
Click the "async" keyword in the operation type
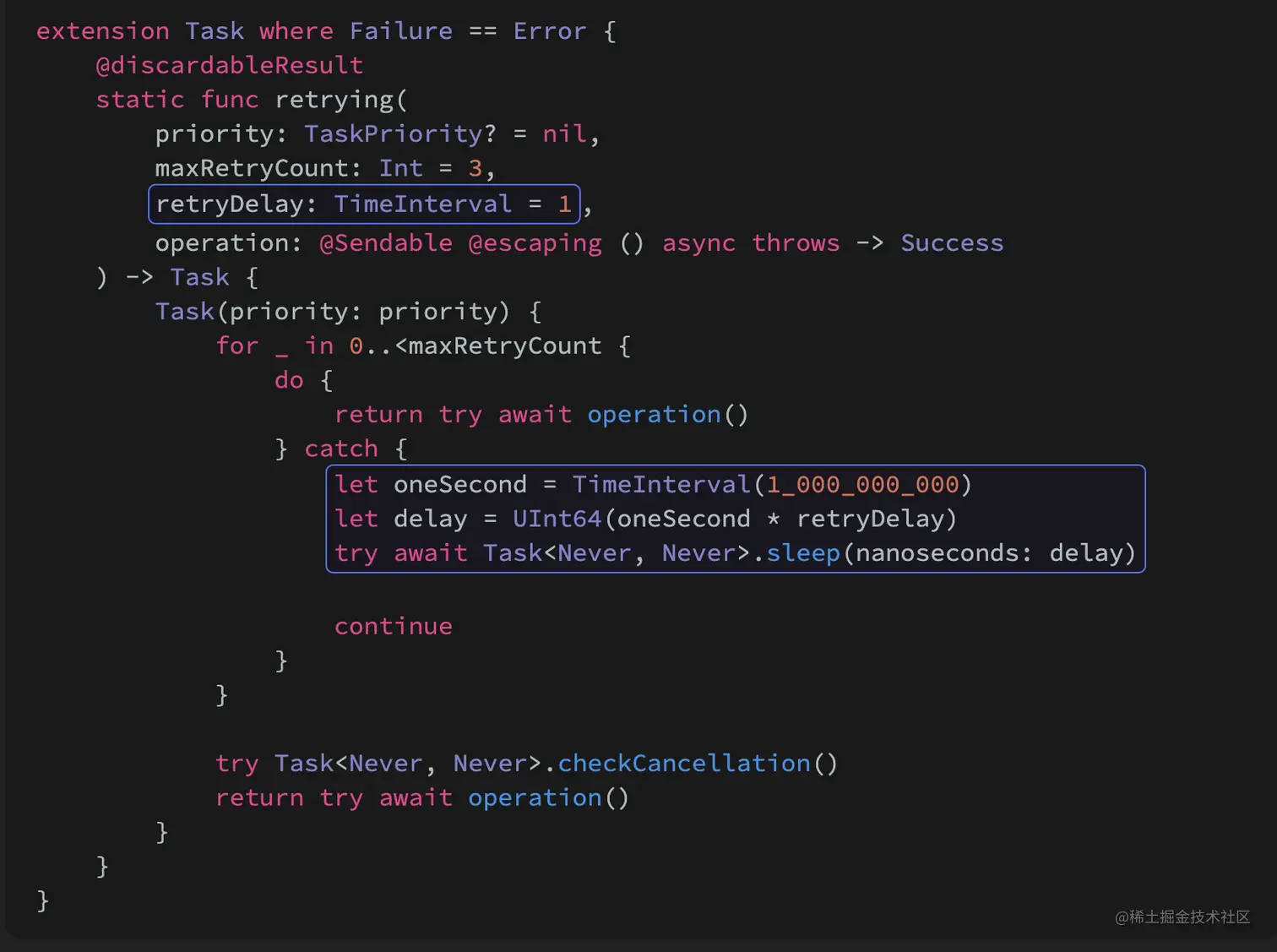click(x=699, y=243)
